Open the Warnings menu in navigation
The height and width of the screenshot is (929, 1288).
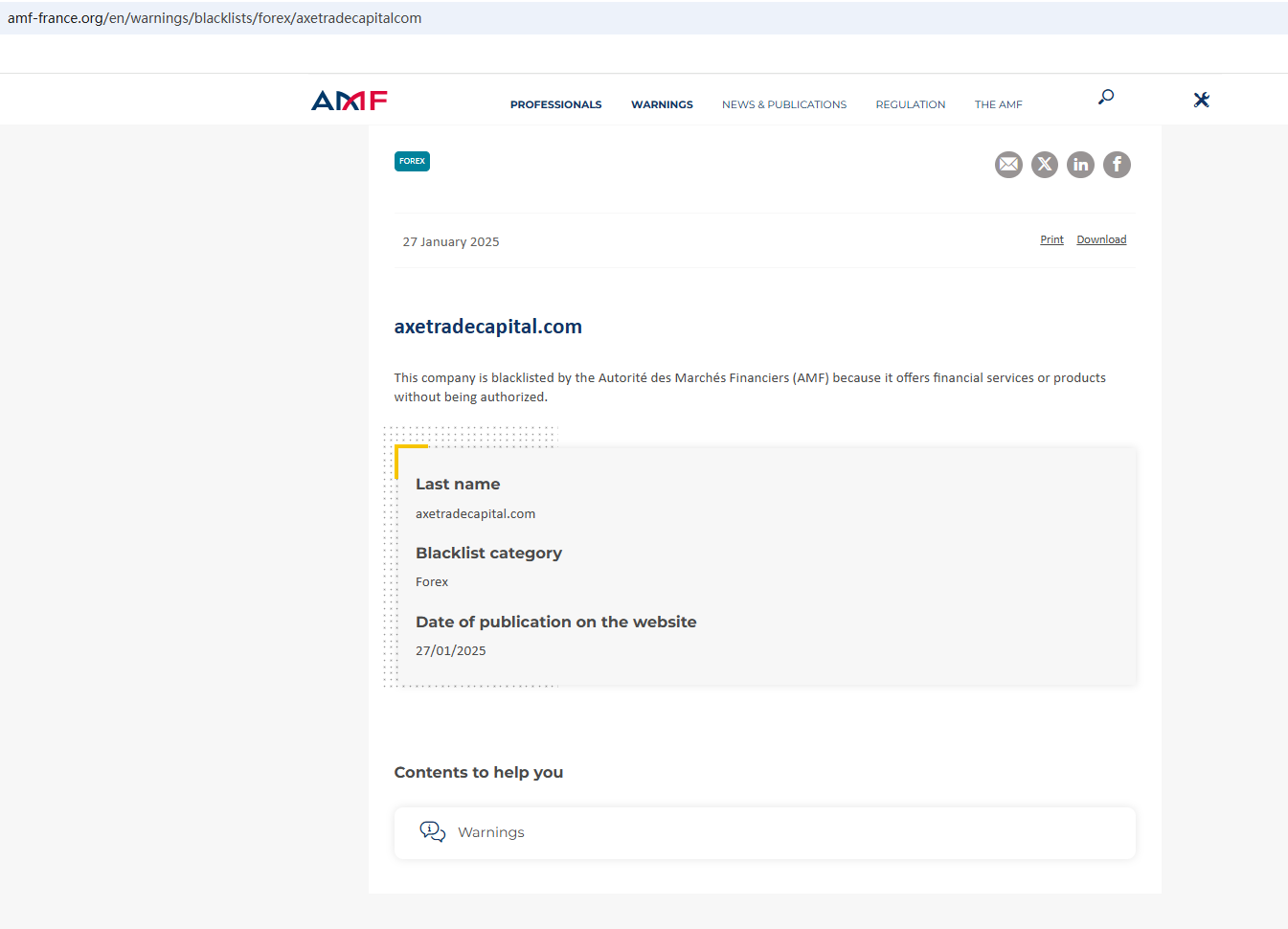(x=662, y=104)
